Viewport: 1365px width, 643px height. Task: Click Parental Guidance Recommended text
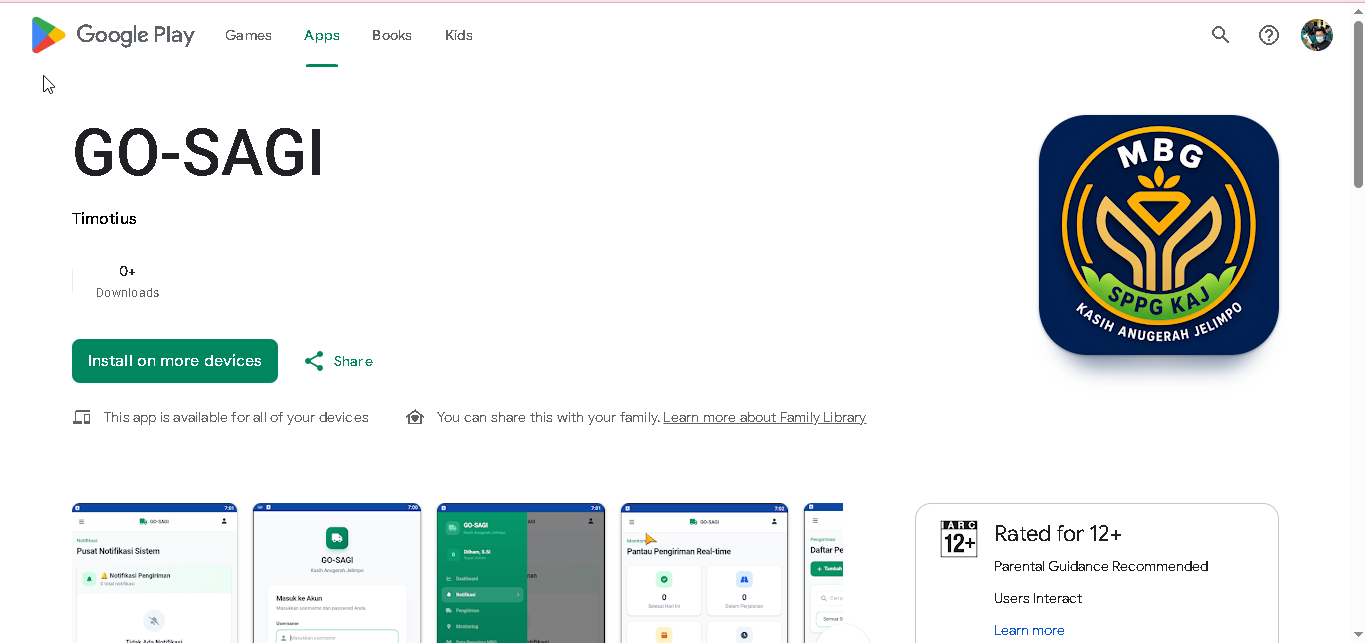point(1101,566)
